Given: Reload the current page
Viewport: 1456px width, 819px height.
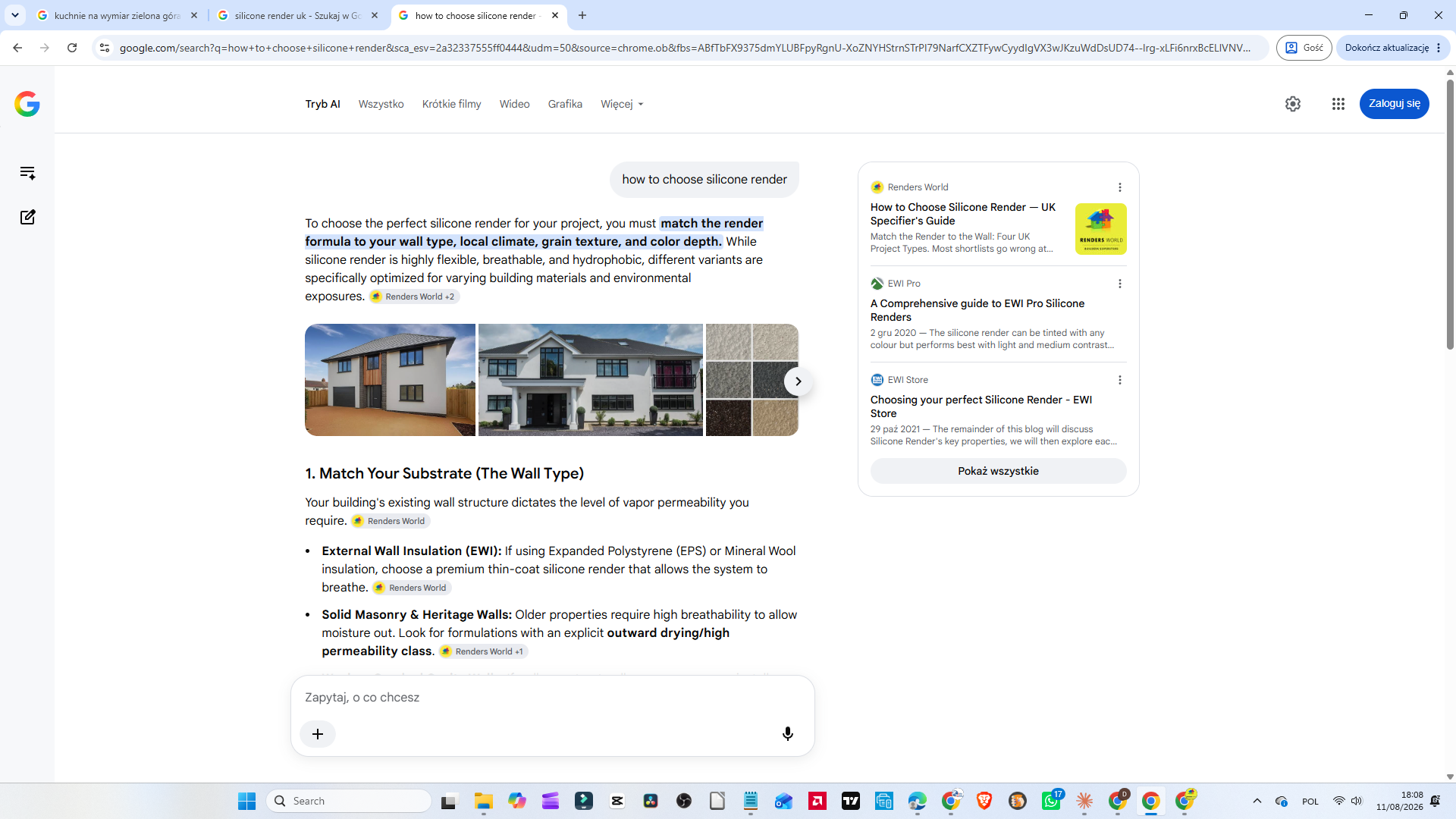Looking at the screenshot, I should click(72, 48).
